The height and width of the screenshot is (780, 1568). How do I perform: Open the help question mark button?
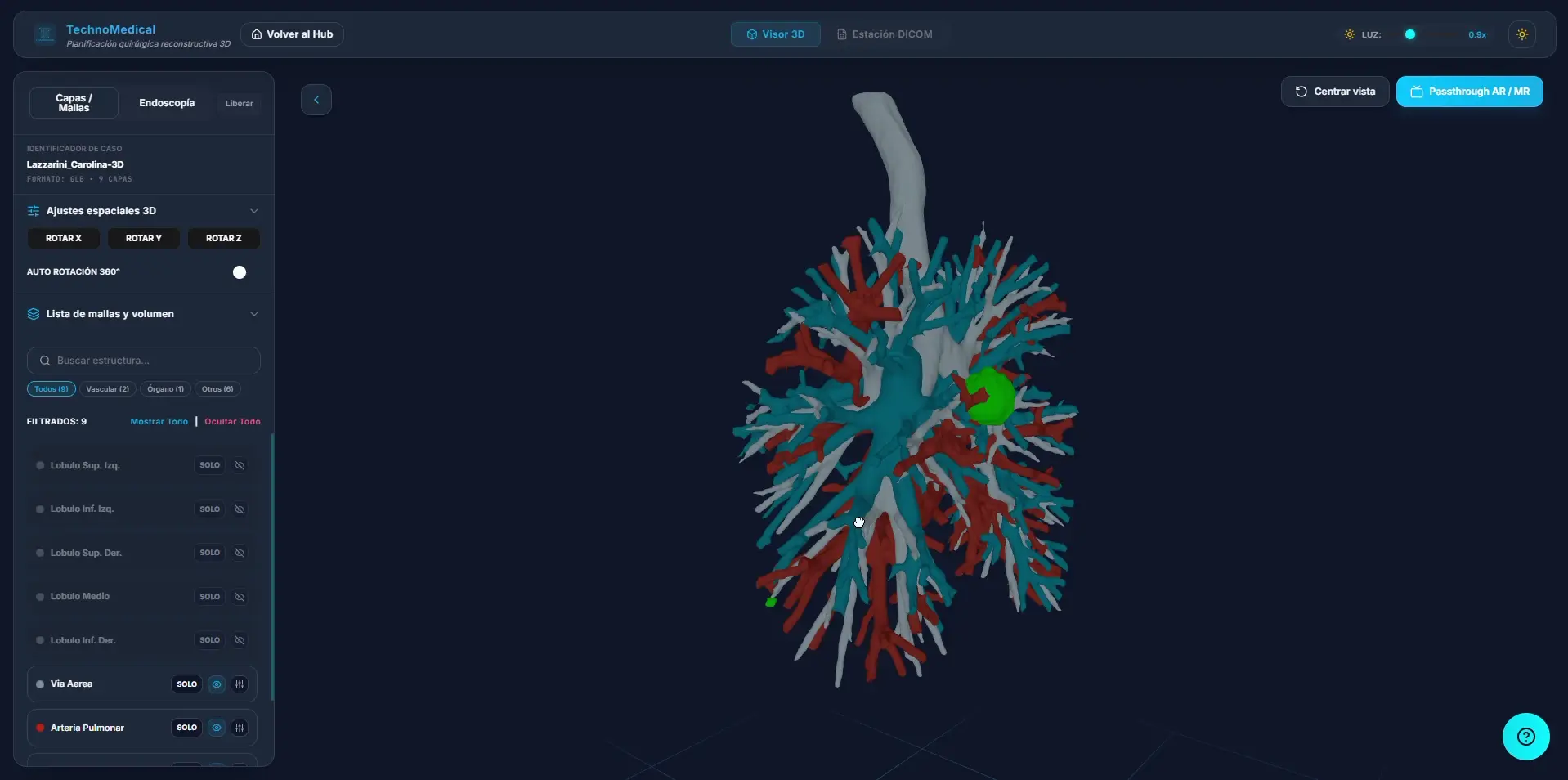(x=1525, y=737)
